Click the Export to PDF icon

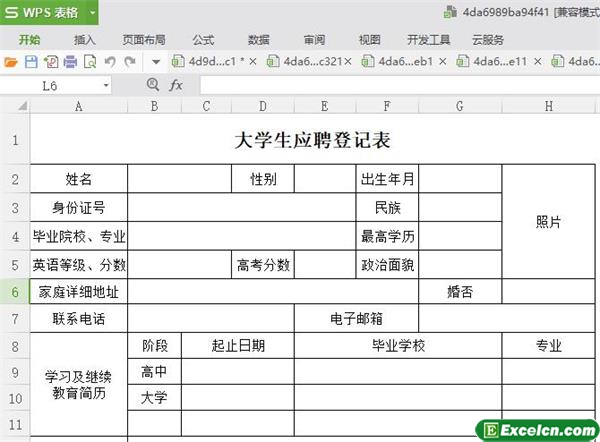[x=51, y=62]
